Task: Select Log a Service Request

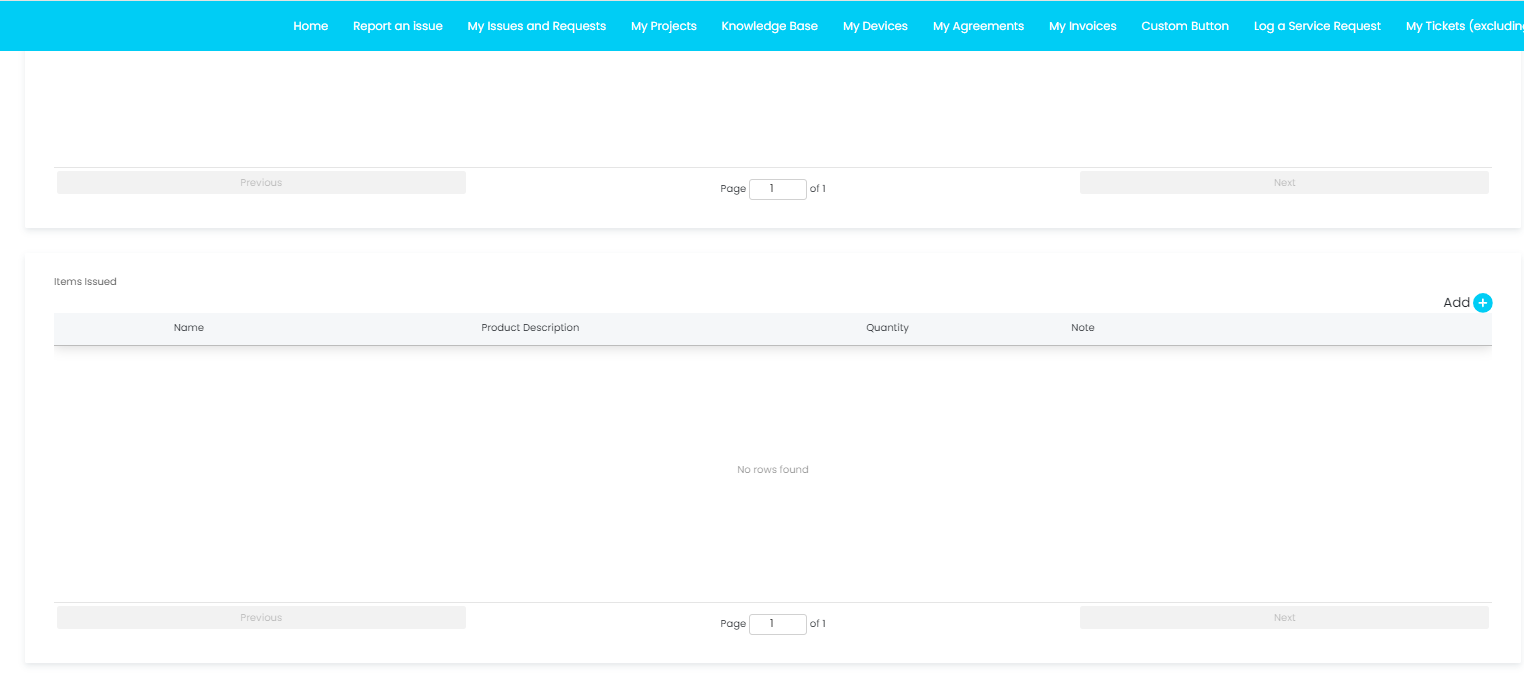Action: [x=1317, y=26]
